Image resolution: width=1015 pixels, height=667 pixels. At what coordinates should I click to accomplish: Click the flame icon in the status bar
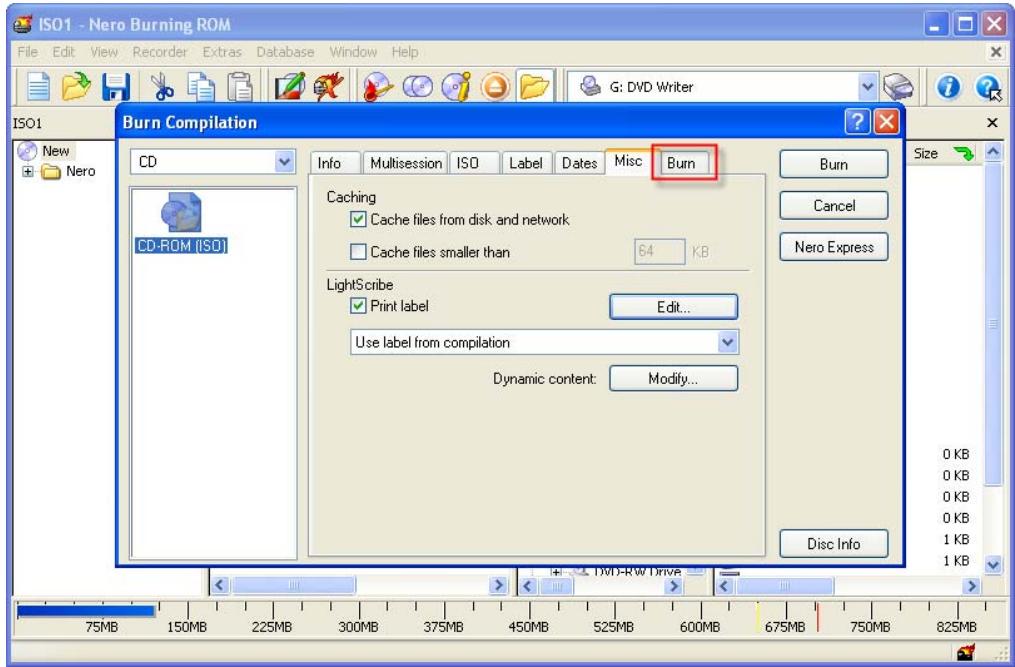click(965, 652)
